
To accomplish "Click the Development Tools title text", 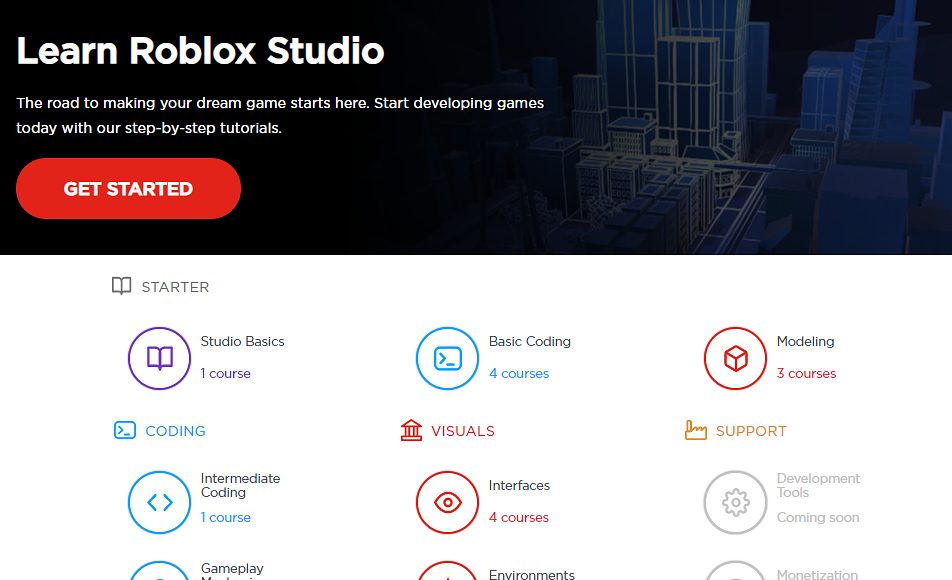I will pyautogui.click(x=818, y=485).
